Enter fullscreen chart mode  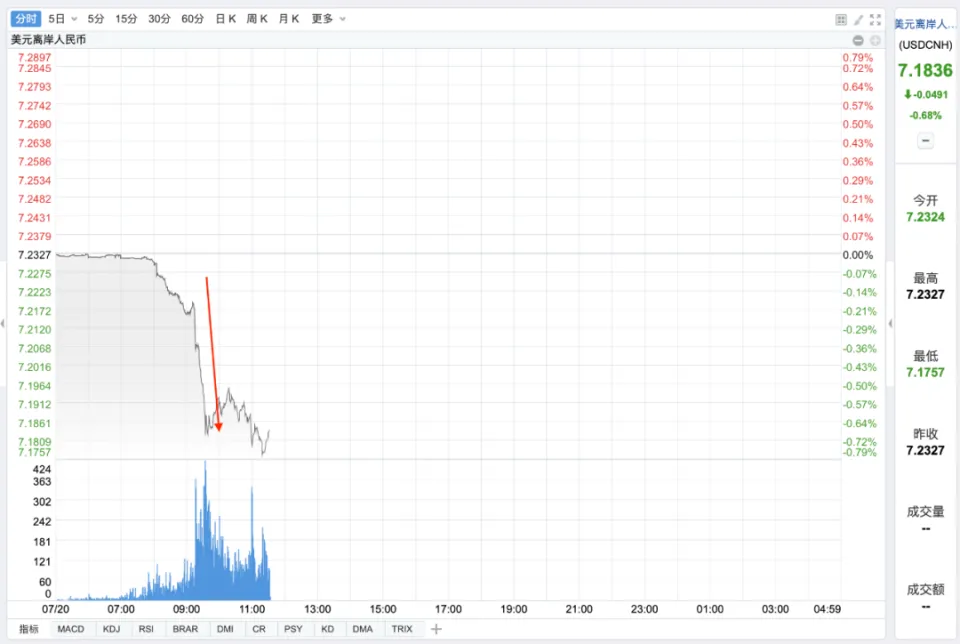click(876, 19)
